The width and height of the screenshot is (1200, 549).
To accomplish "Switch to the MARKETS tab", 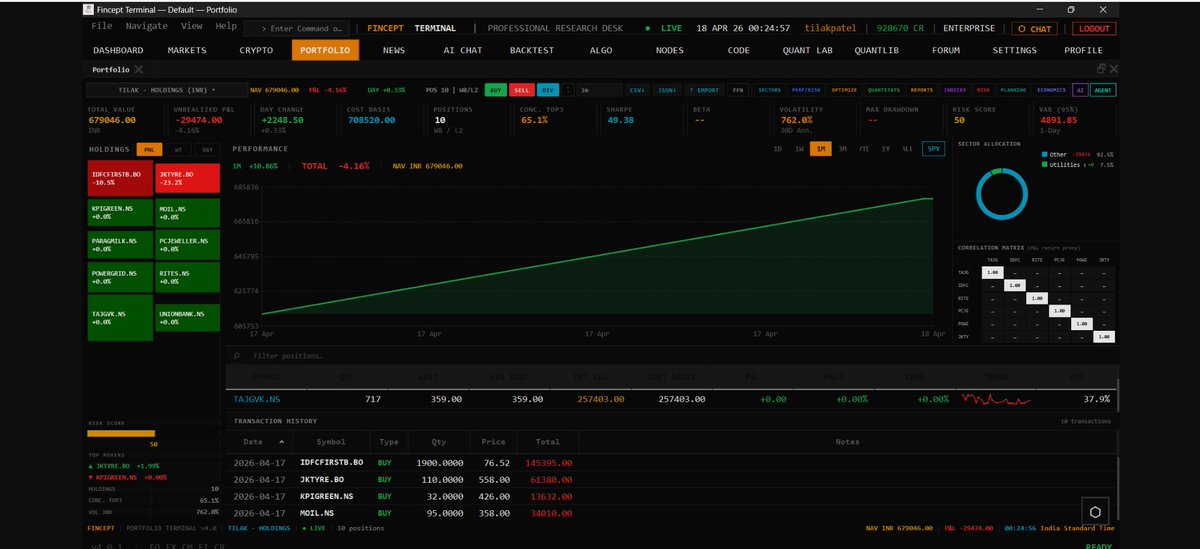I will 187,50.
